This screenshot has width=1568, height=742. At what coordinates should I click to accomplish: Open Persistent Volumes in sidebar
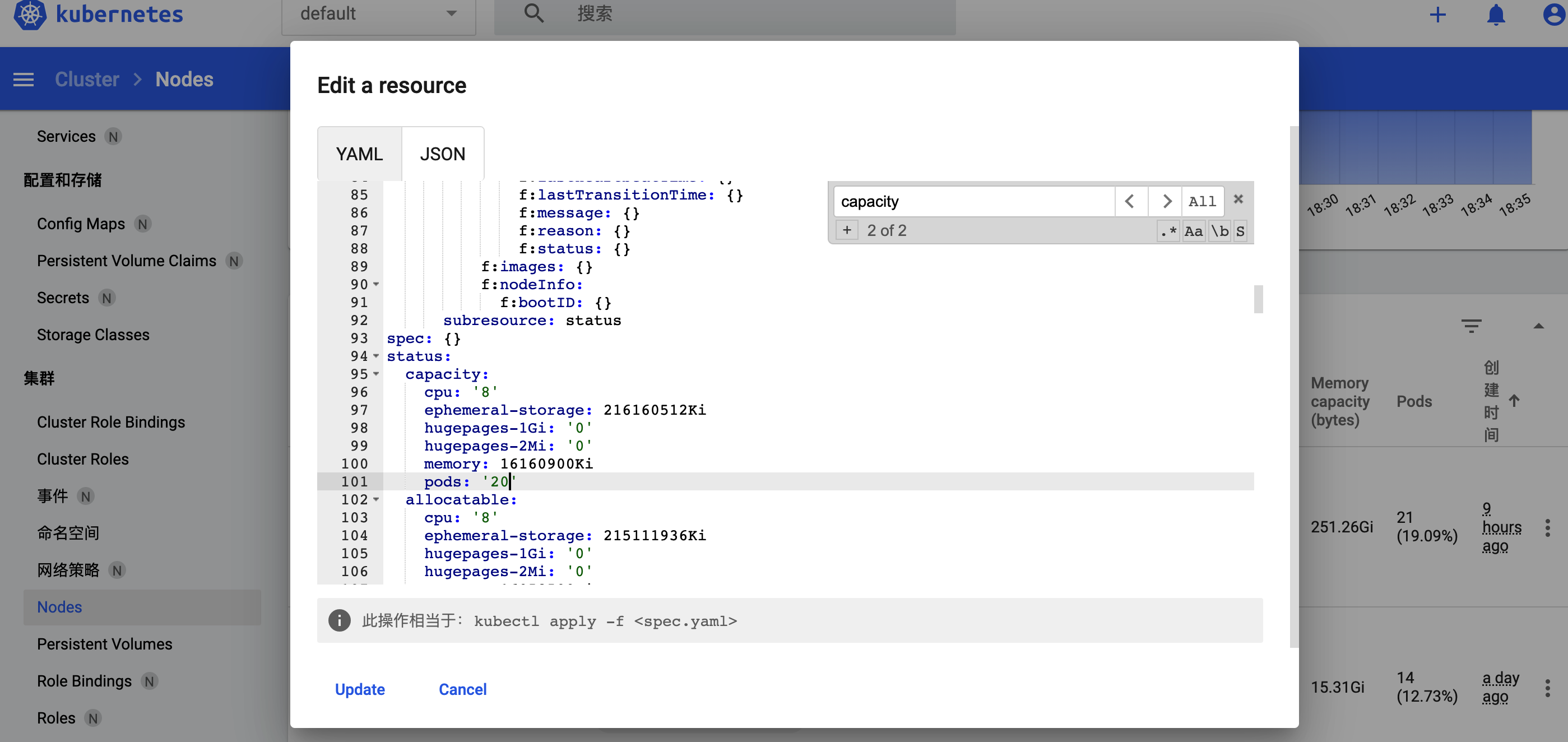coord(104,644)
